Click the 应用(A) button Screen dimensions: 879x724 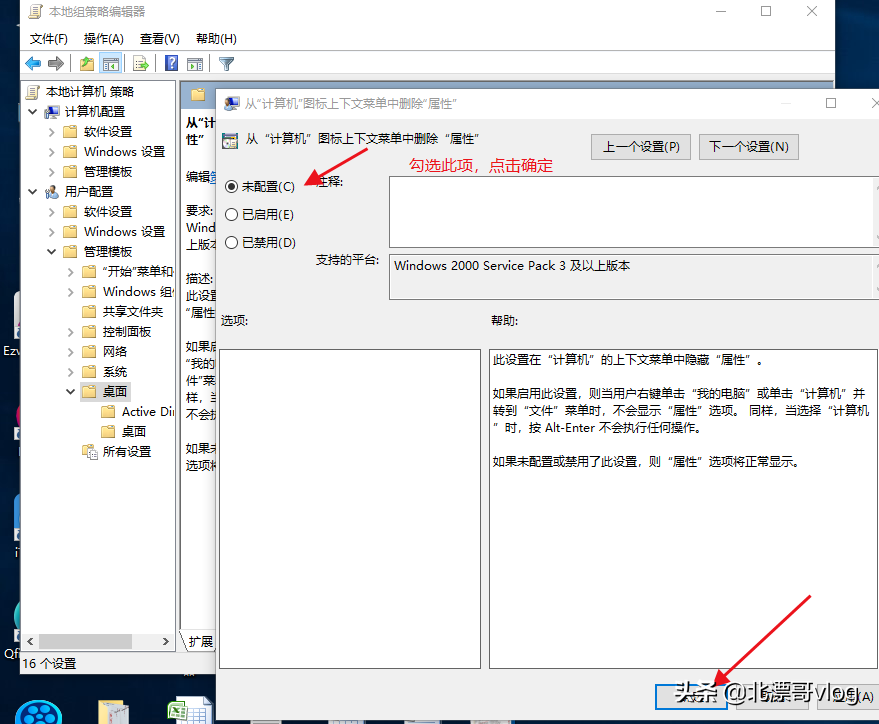click(848, 697)
